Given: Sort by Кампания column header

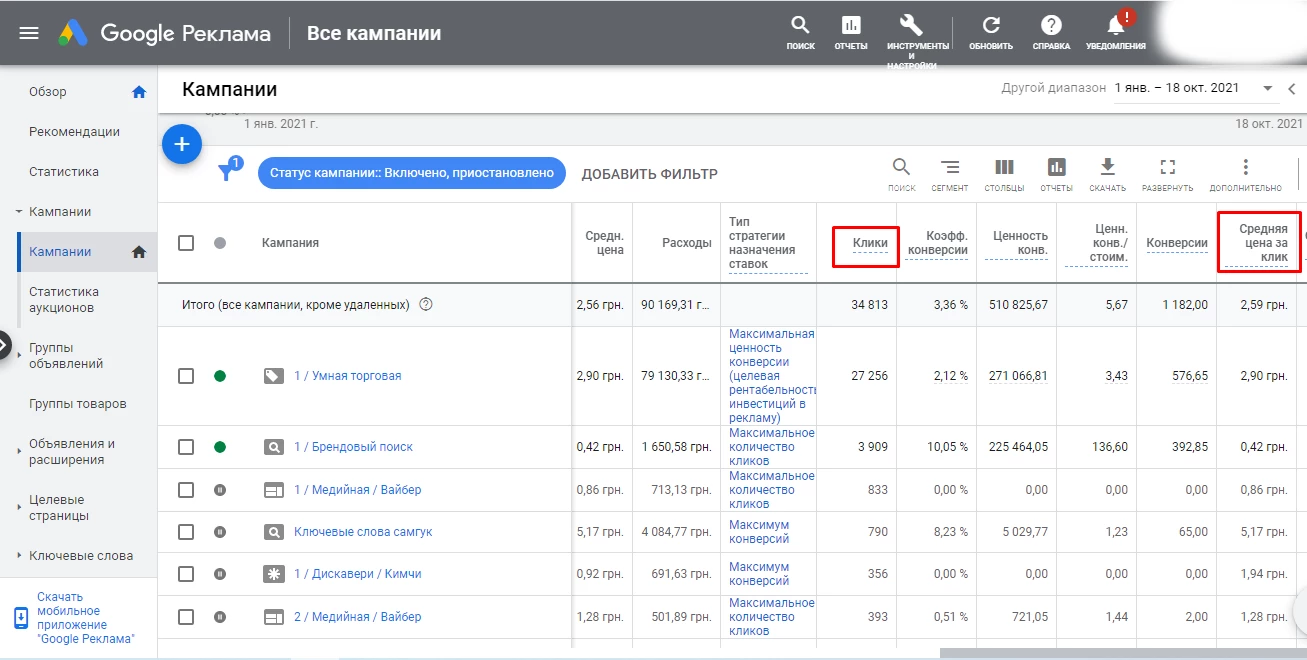Looking at the screenshot, I should (x=290, y=243).
